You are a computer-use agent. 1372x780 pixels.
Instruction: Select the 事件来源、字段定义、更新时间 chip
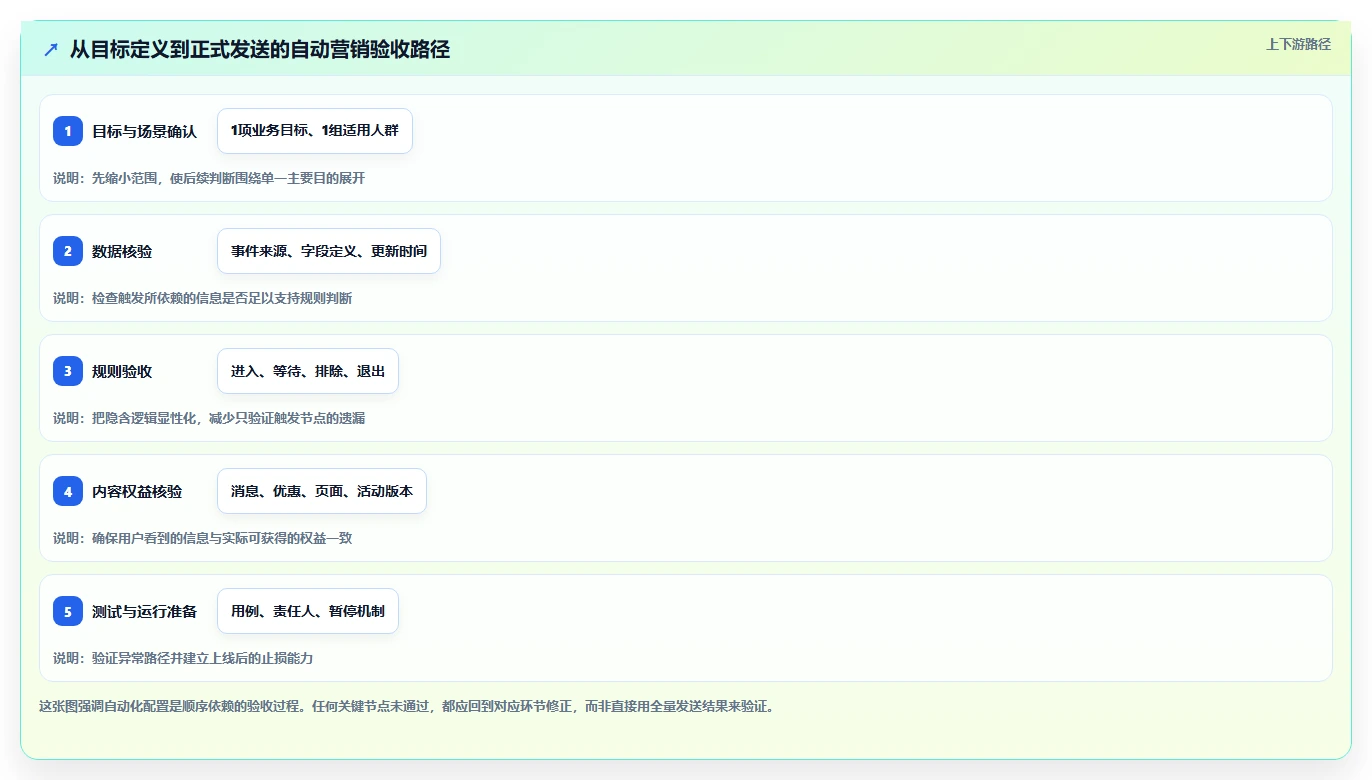point(329,251)
